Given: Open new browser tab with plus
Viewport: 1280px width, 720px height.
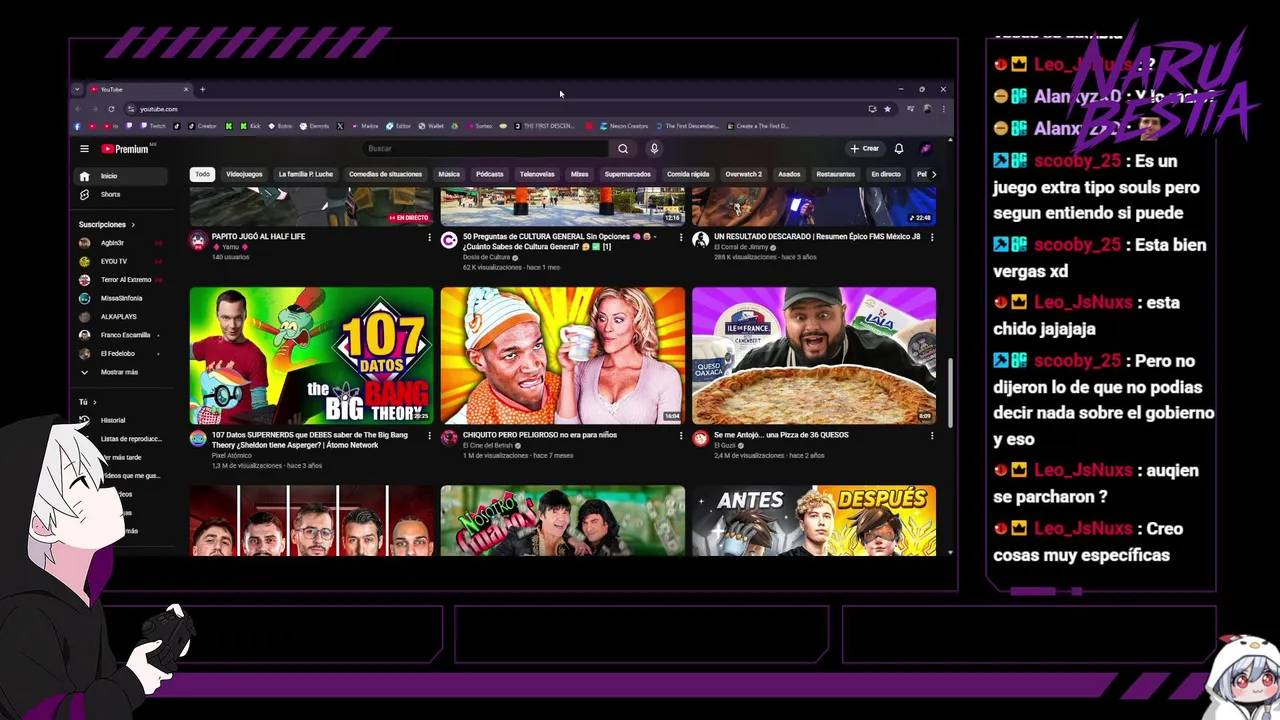Looking at the screenshot, I should tap(202, 89).
